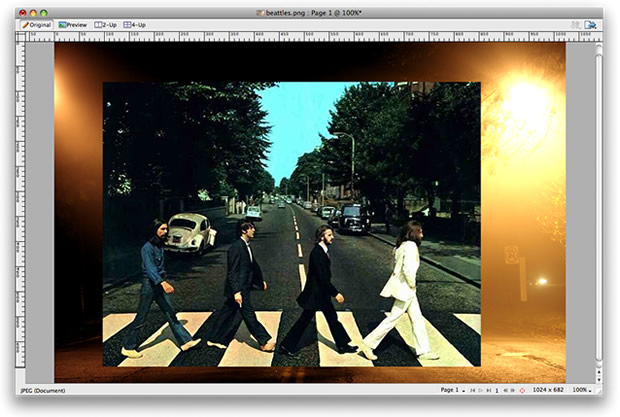Click the current frame number field

(x=497, y=390)
